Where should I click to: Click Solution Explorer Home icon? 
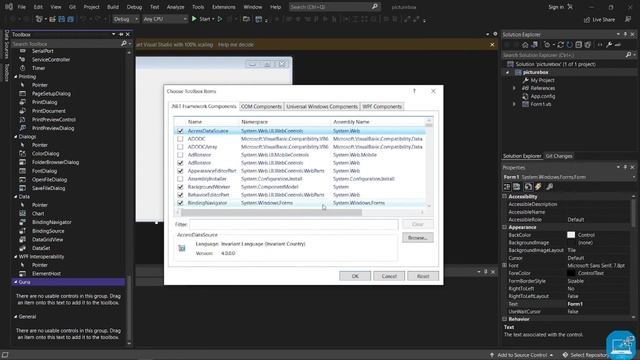click(x=525, y=45)
